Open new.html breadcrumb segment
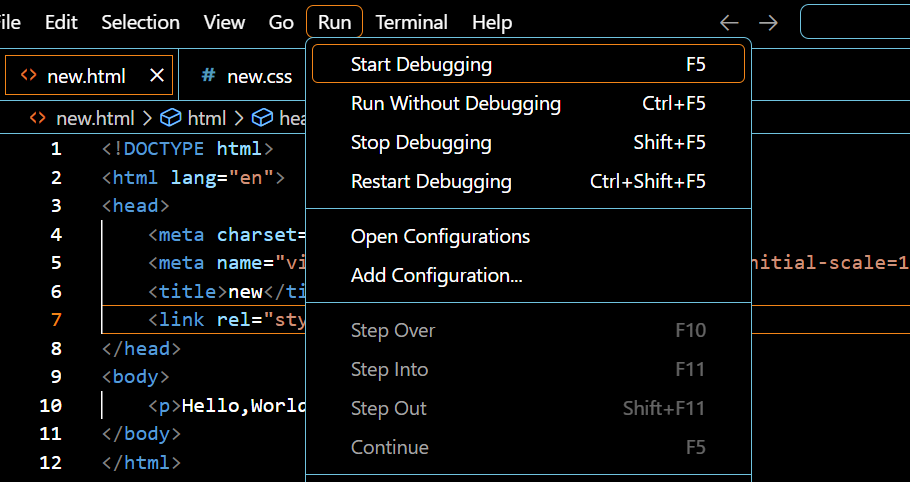Screen dimensions: 910x482 [x=95, y=118]
